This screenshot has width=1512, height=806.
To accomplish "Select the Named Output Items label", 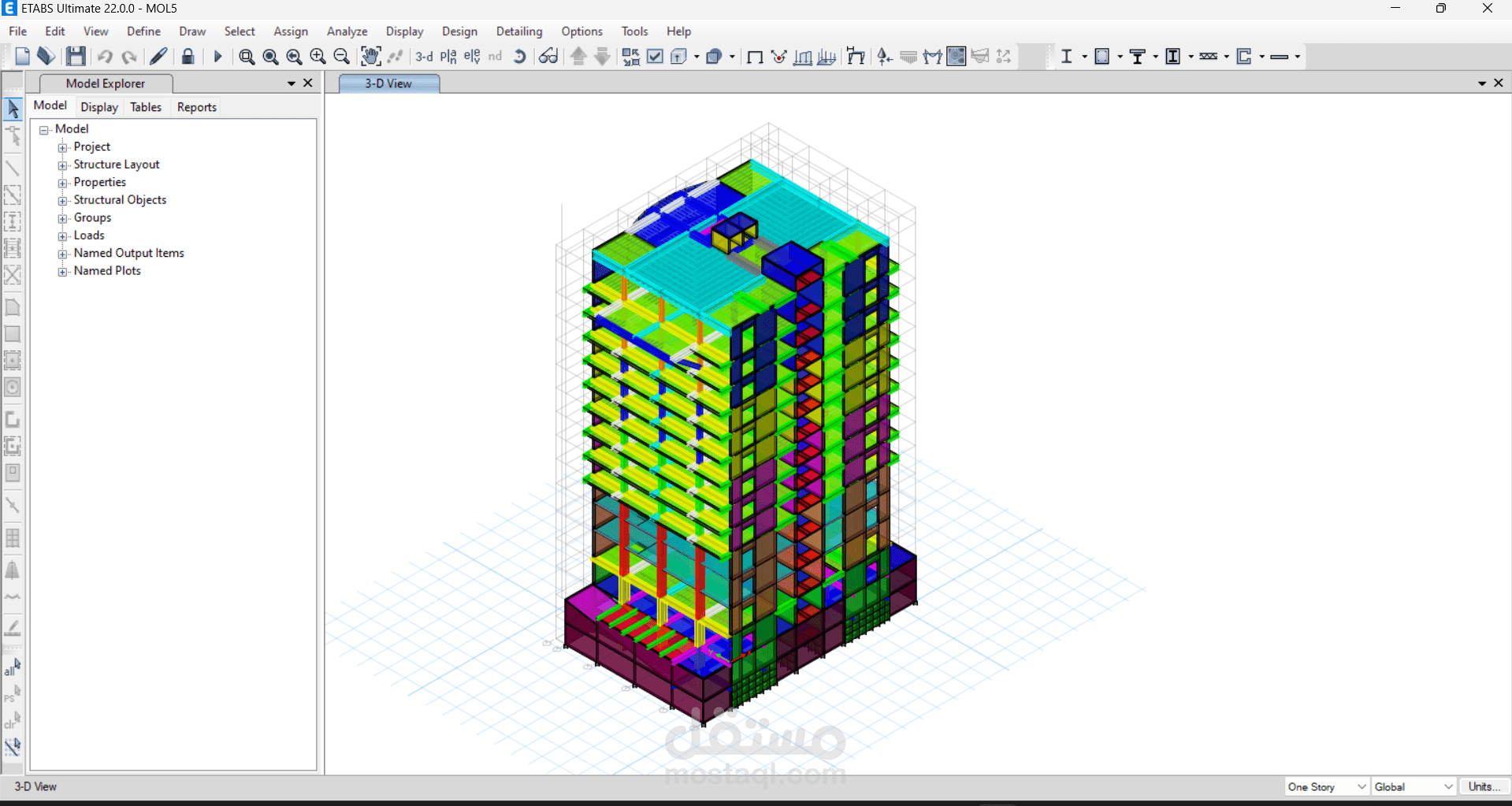I will (x=128, y=254).
